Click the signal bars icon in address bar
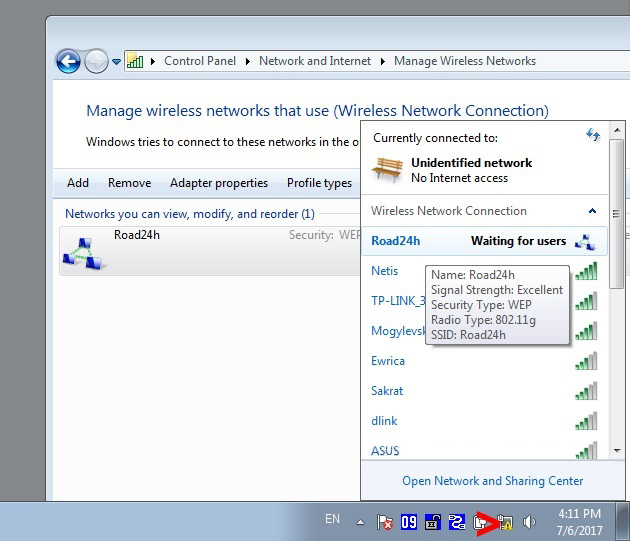The image size is (630, 541). 135,61
